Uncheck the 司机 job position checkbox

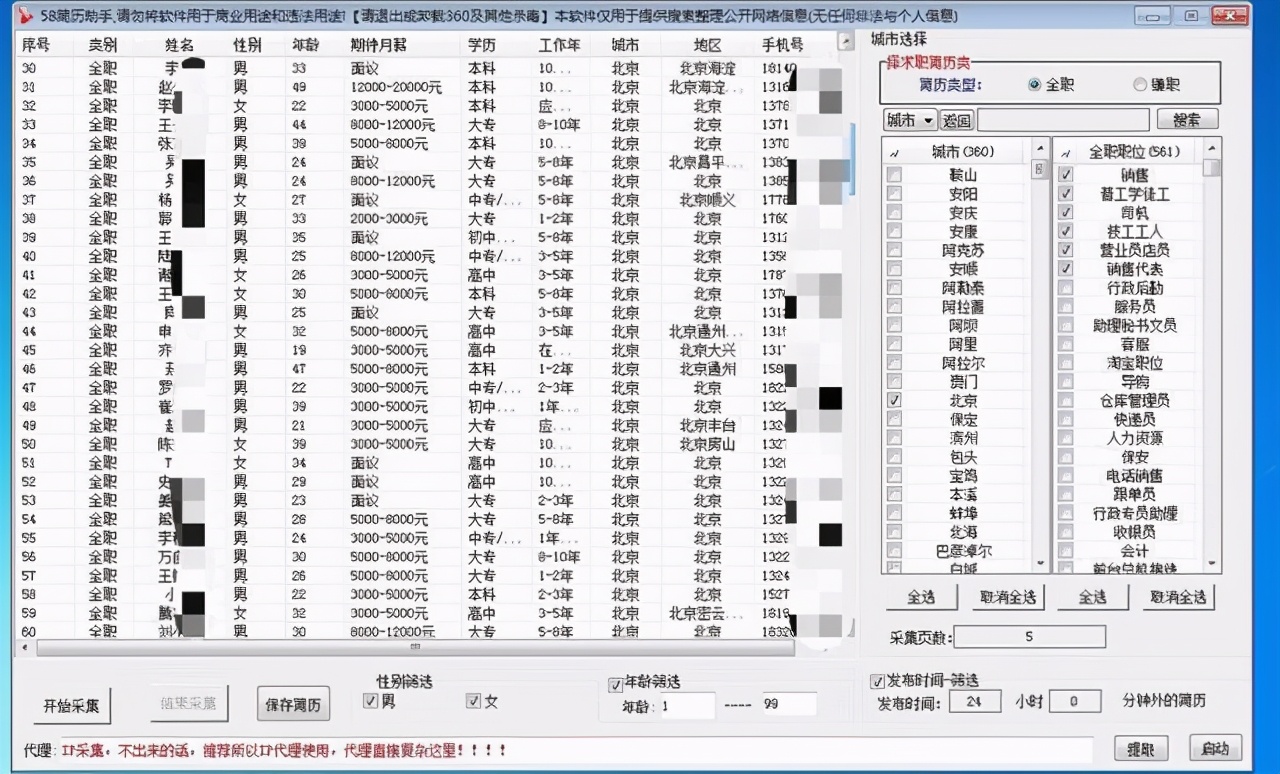click(x=1065, y=212)
